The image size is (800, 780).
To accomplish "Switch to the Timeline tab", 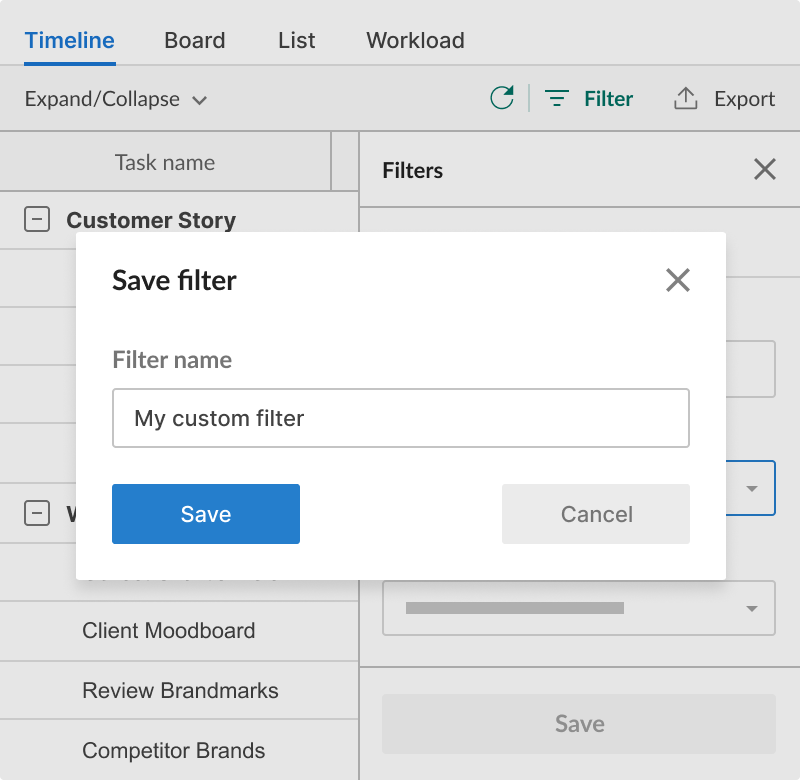I will pos(70,41).
